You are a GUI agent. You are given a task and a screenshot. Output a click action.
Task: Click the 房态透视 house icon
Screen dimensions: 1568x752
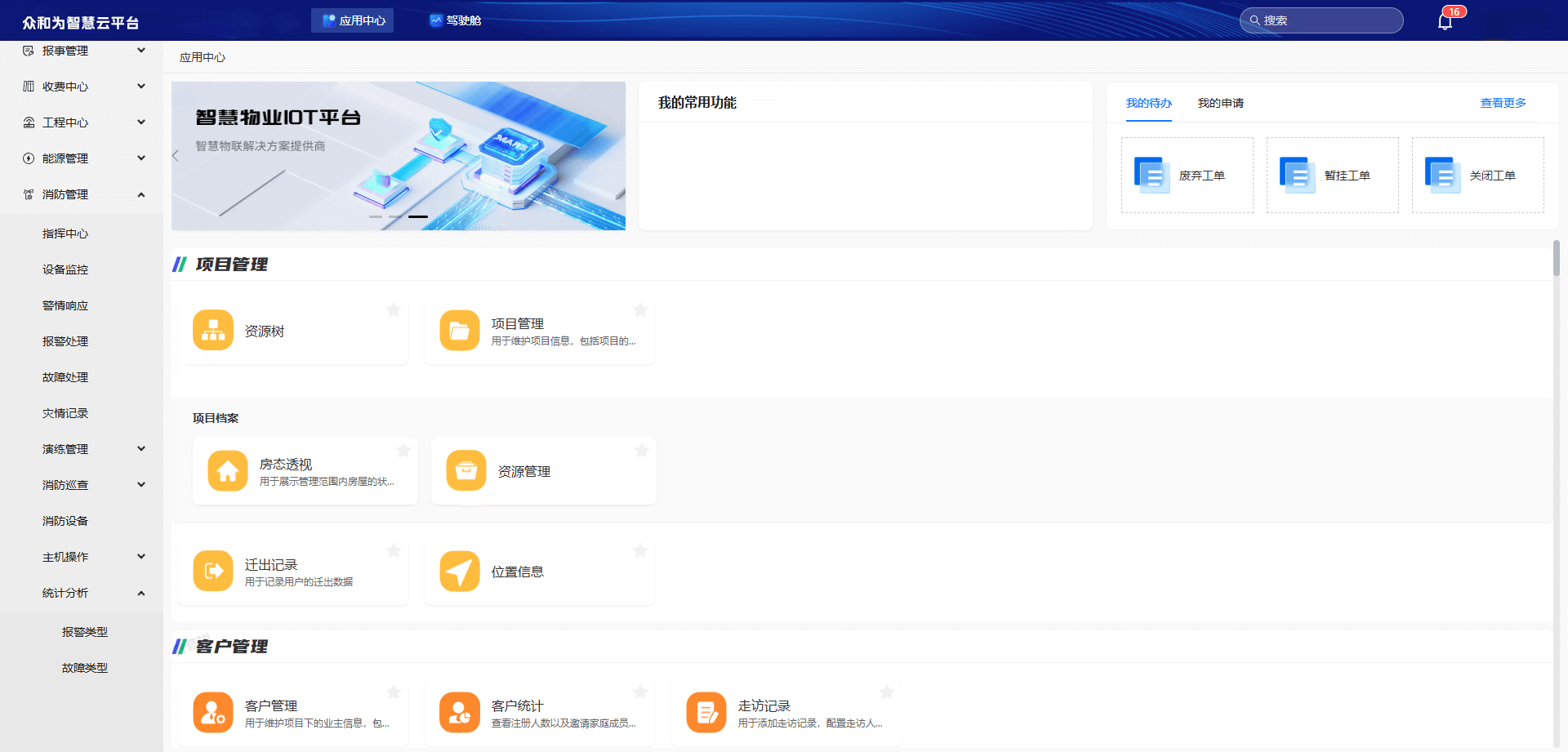click(228, 471)
